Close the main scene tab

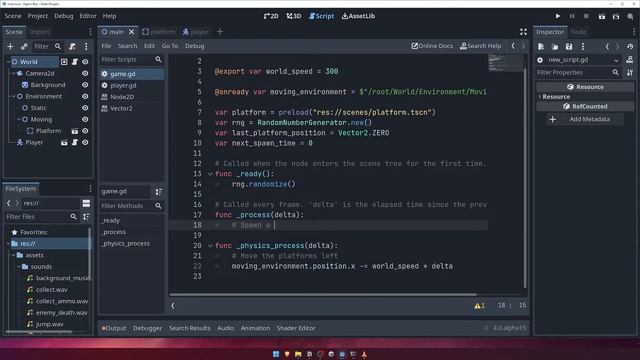[x=131, y=31]
